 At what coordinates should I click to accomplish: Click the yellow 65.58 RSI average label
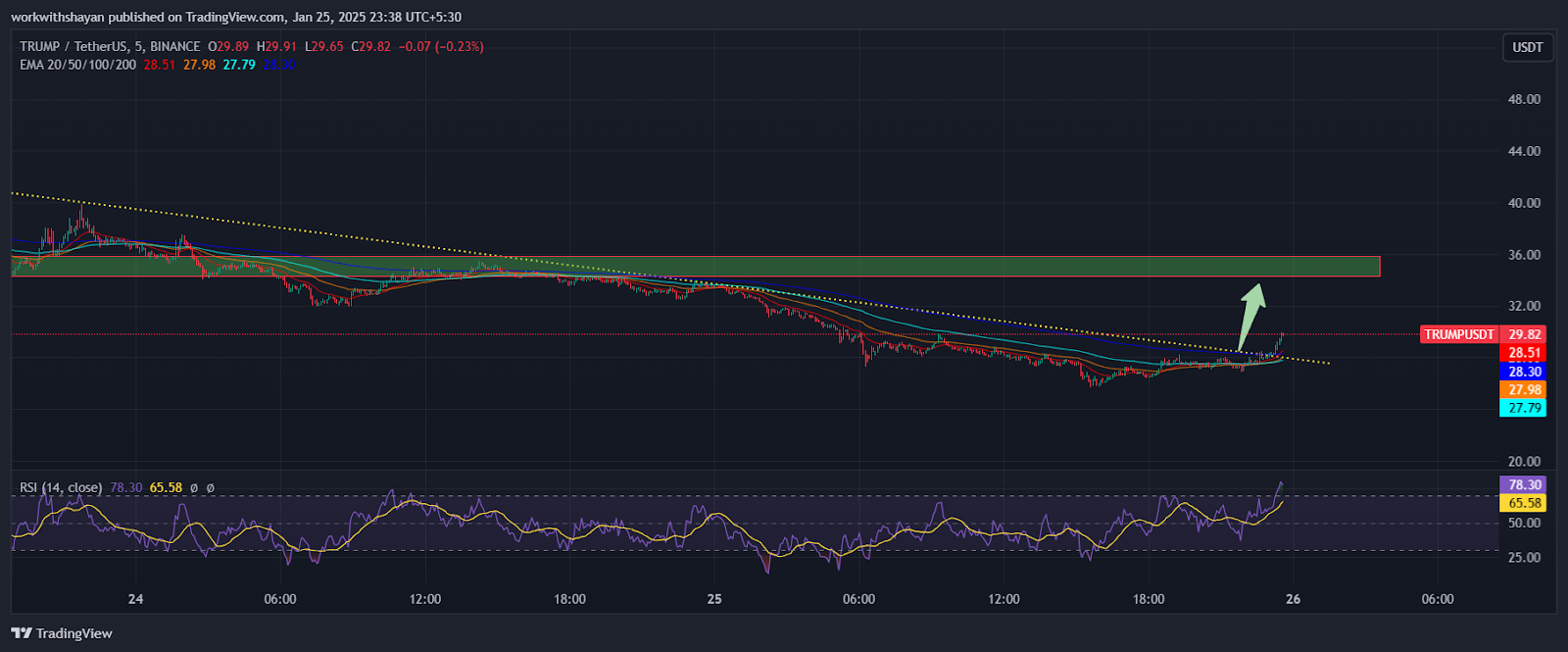click(x=1523, y=503)
